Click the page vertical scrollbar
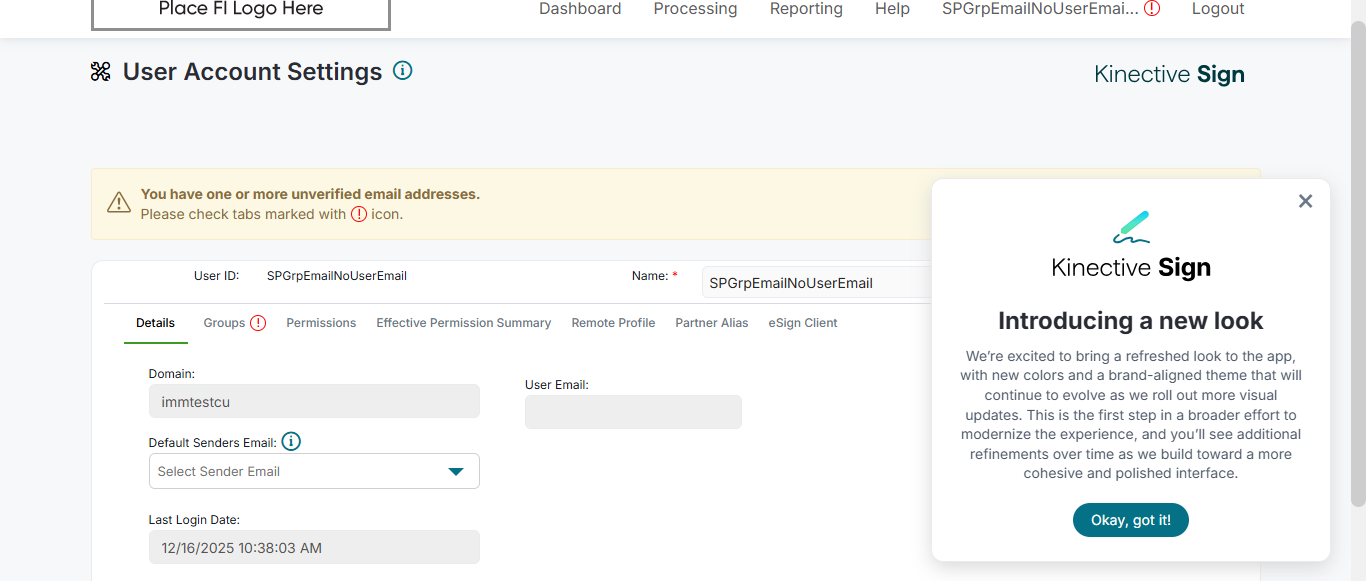 pyautogui.click(x=1358, y=263)
